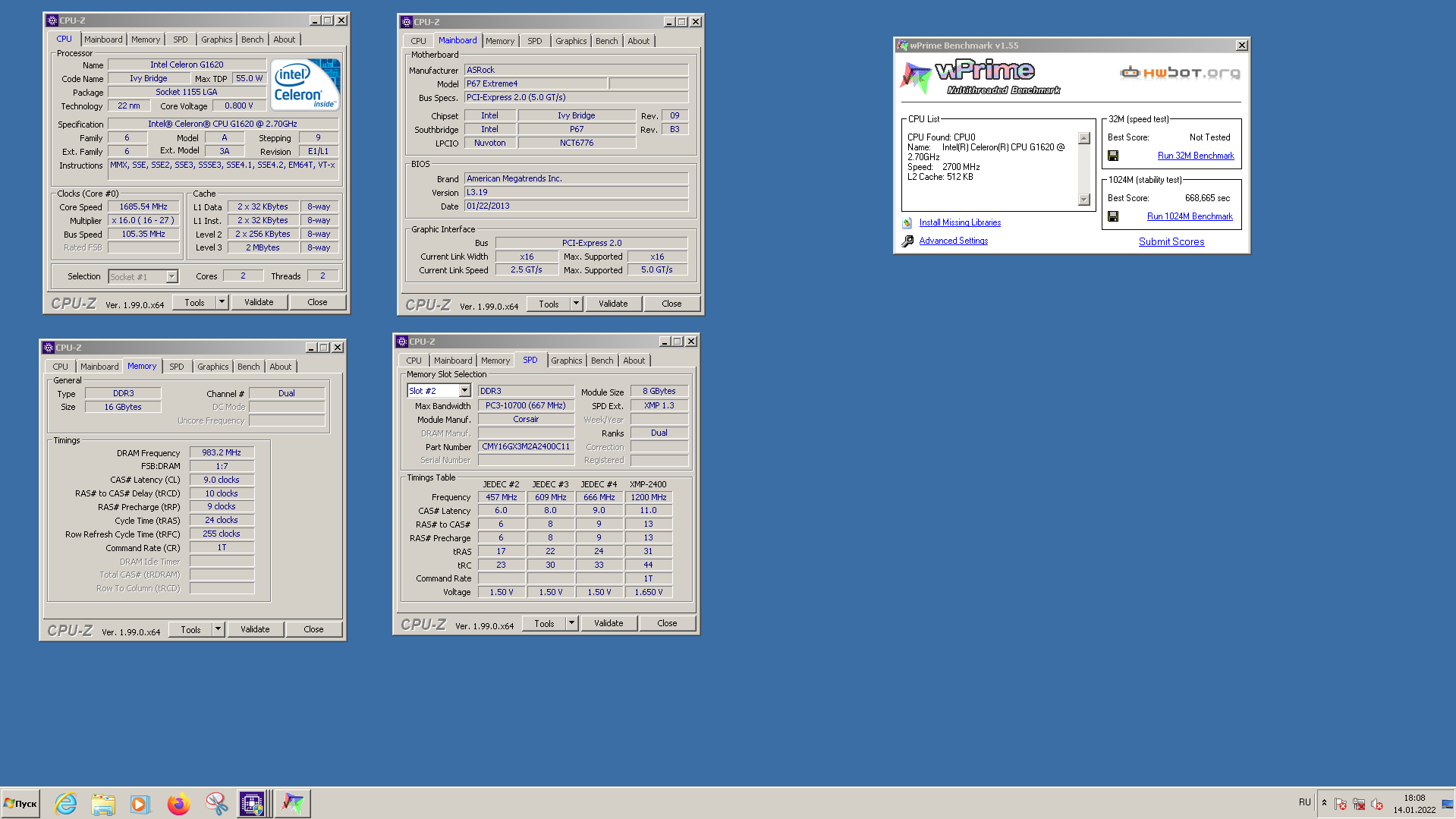
Task: Click the Install Missing Libraries link
Action: click(x=960, y=222)
